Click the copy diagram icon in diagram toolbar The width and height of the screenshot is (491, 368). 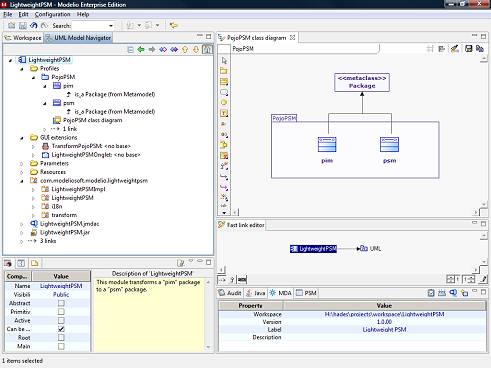click(480, 49)
